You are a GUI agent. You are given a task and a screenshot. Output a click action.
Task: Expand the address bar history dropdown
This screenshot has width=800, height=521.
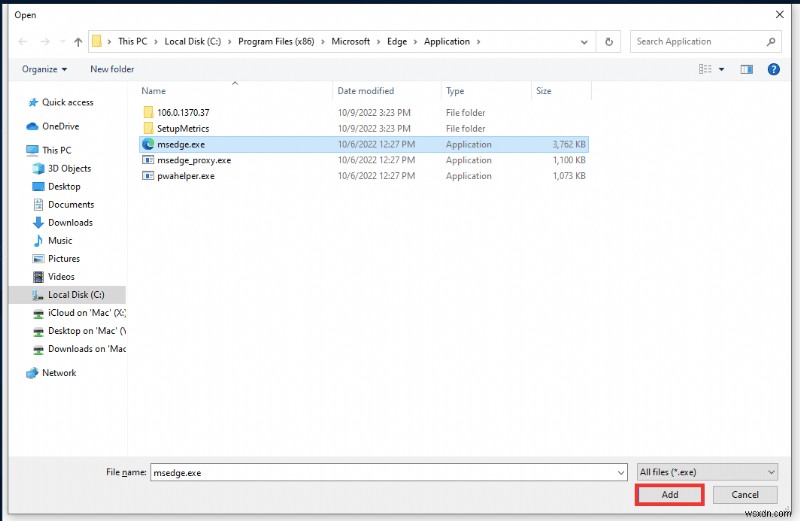(x=584, y=42)
